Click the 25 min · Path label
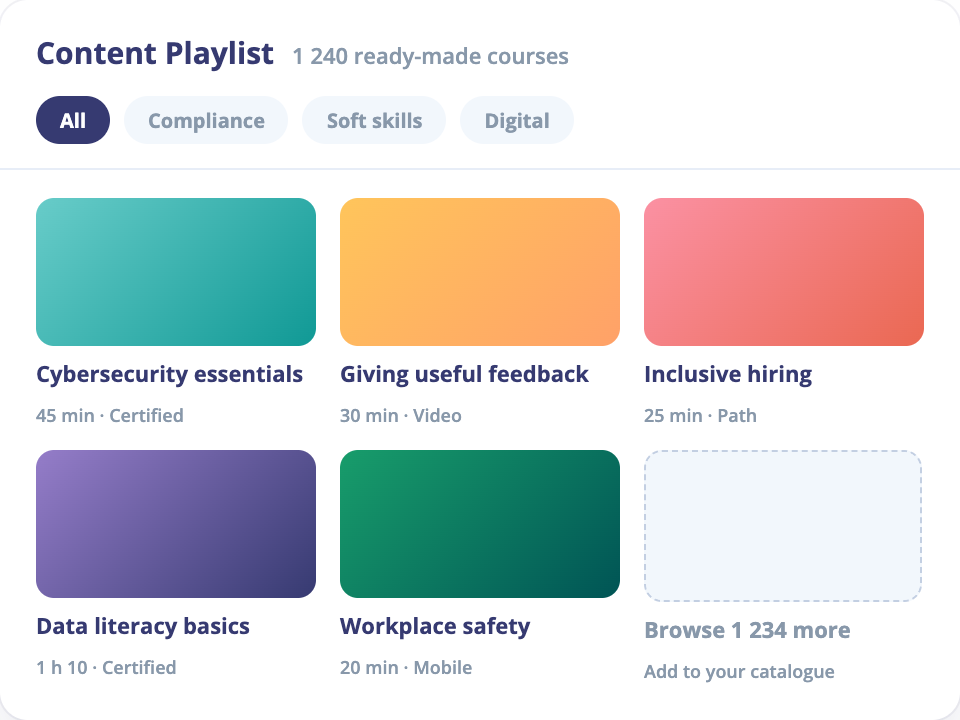 click(700, 416)
